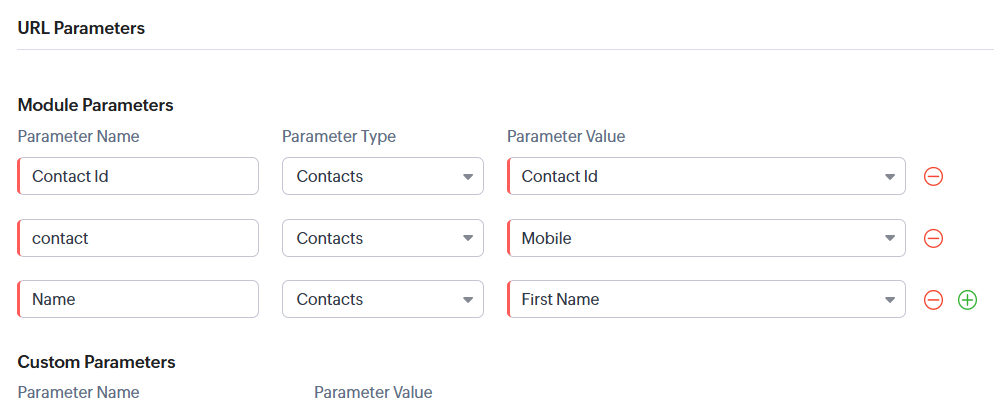Add a new module parameter row
The image size is (994, 405).
point(967,299)
